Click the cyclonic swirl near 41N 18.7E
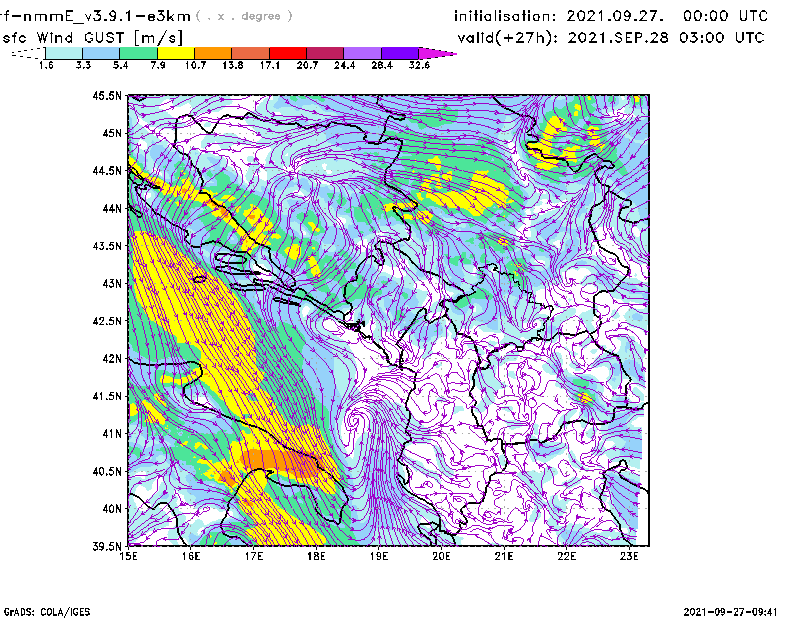The height and width of the screenshot is (618, 800). click(356, 421)
